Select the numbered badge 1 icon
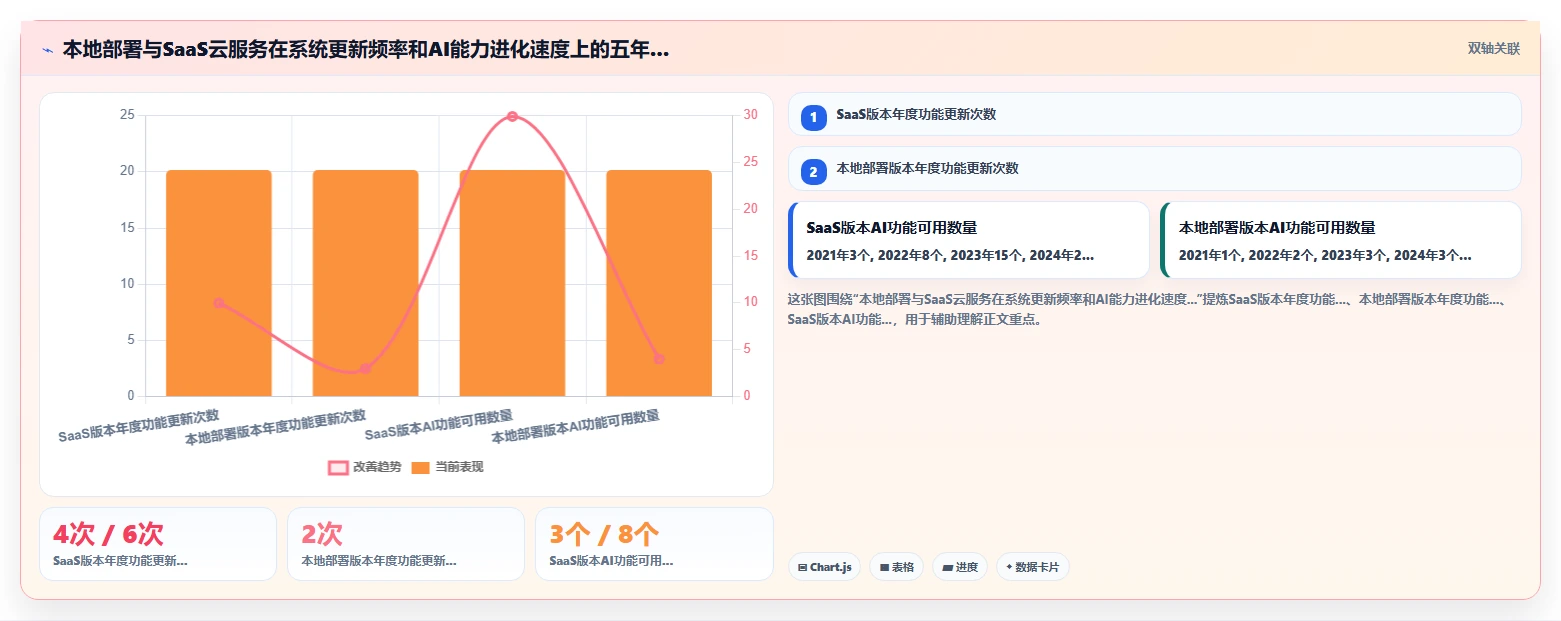The image size is (1561, 621). 813,118
